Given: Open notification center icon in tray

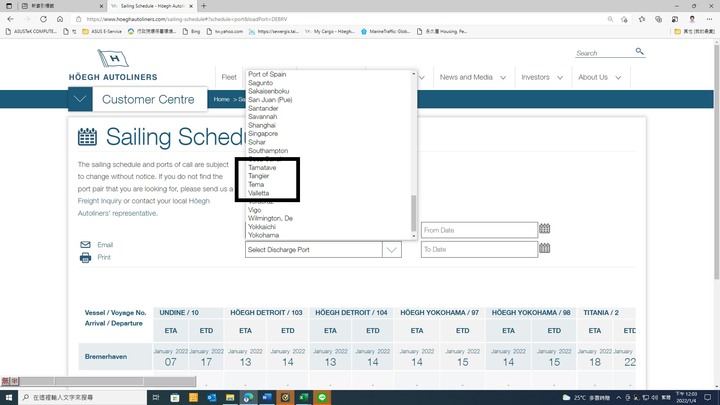Looking at the screenshot, I should pos(708,397).
